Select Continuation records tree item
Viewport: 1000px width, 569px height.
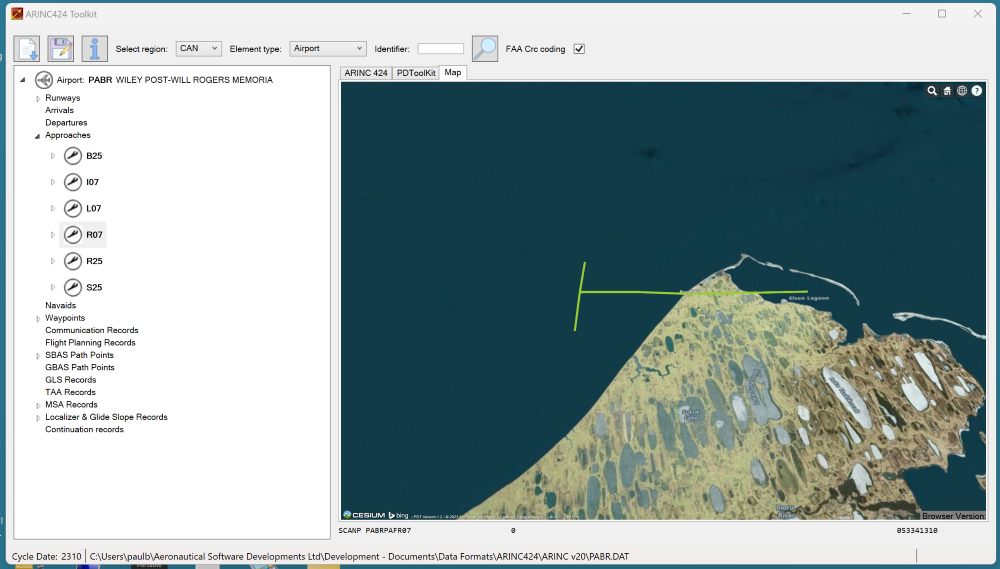click(84, 429)
